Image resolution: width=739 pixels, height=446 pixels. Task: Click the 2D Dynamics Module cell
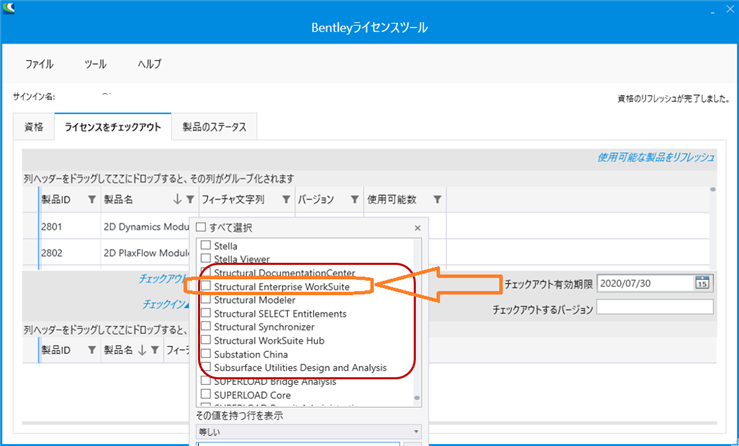(x=146, y=227)
